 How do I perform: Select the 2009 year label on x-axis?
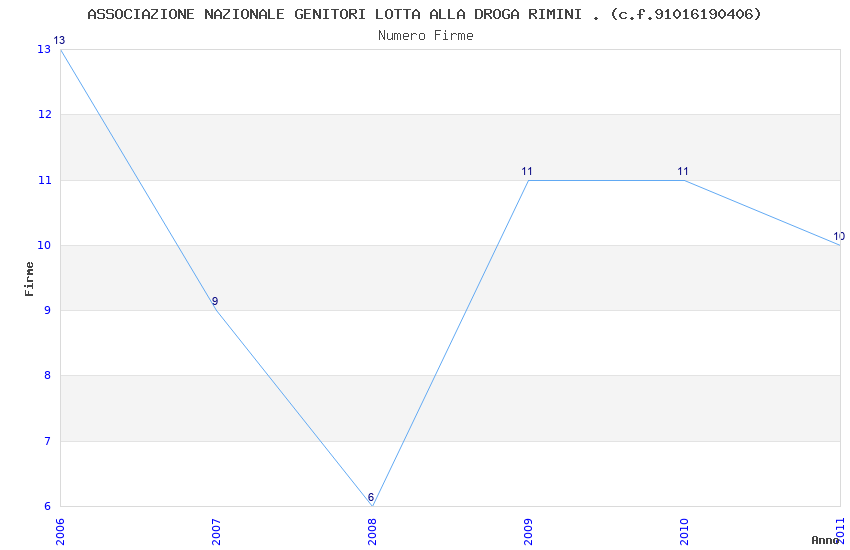[x=528, y=531]
